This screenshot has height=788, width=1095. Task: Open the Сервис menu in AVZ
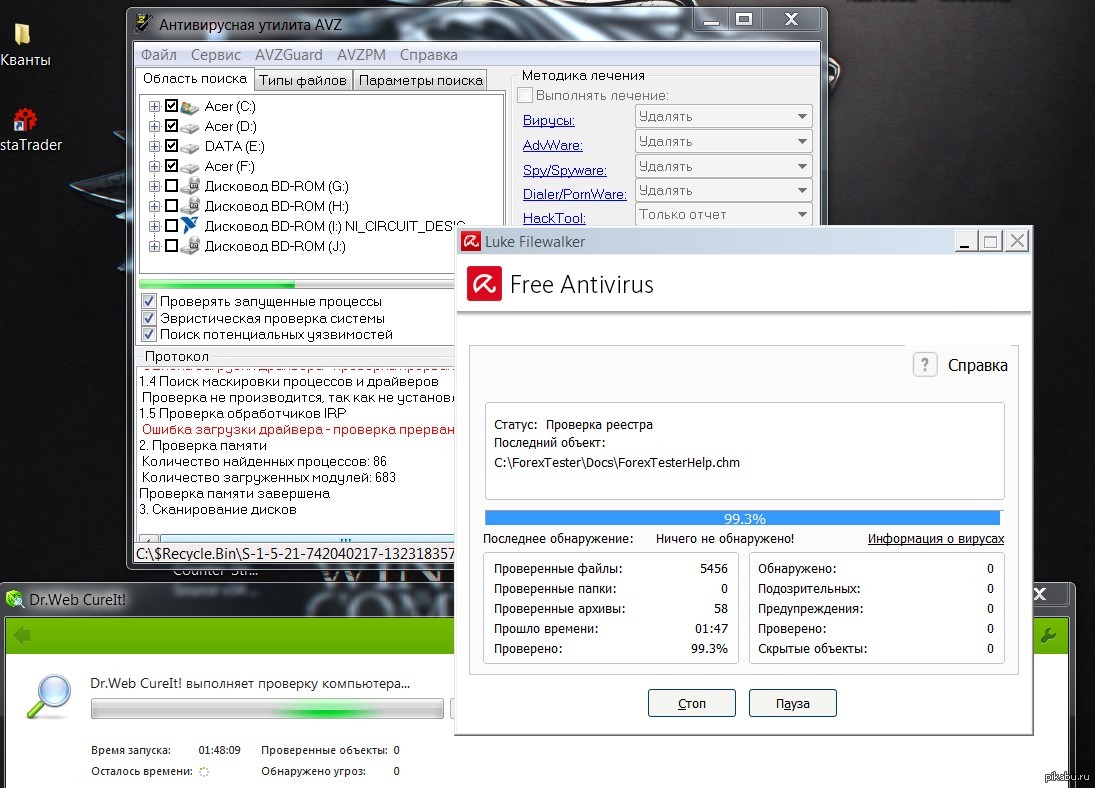(215, 55)
